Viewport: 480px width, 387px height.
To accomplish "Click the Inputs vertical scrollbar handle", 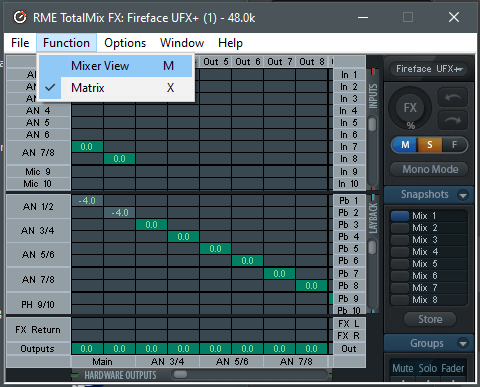I will (372, 125).
